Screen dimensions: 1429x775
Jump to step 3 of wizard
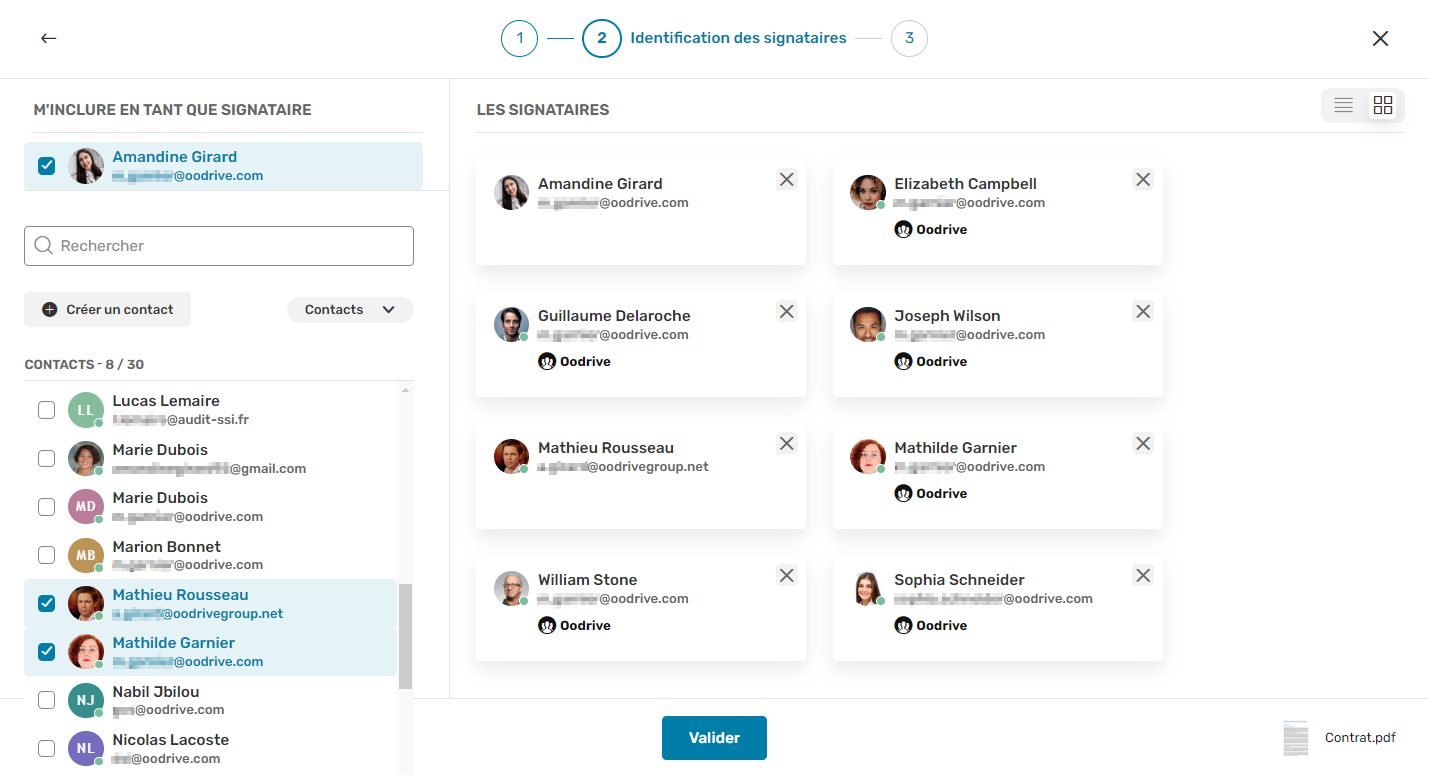(909, 39)
